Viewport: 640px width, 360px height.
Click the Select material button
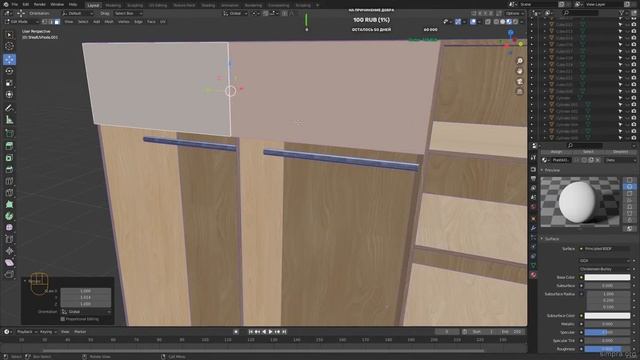click(x=588, y=152)
